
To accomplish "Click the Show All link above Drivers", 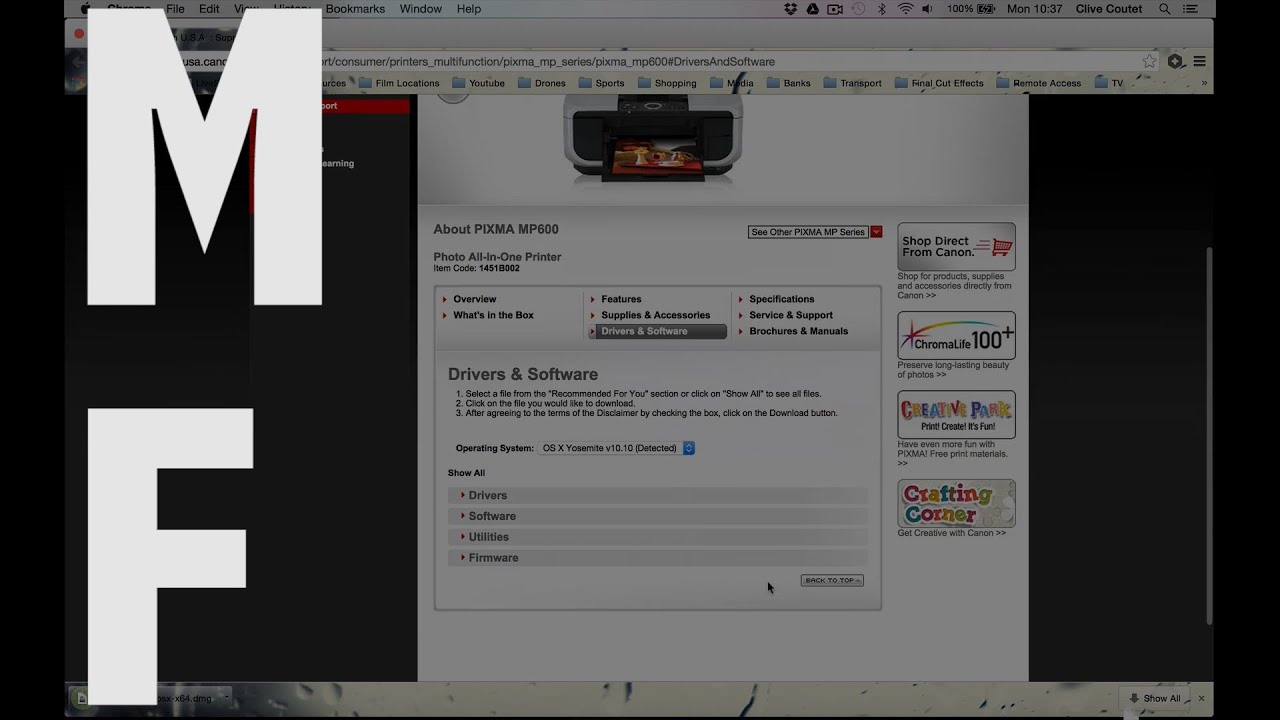I will click(466, 473).
